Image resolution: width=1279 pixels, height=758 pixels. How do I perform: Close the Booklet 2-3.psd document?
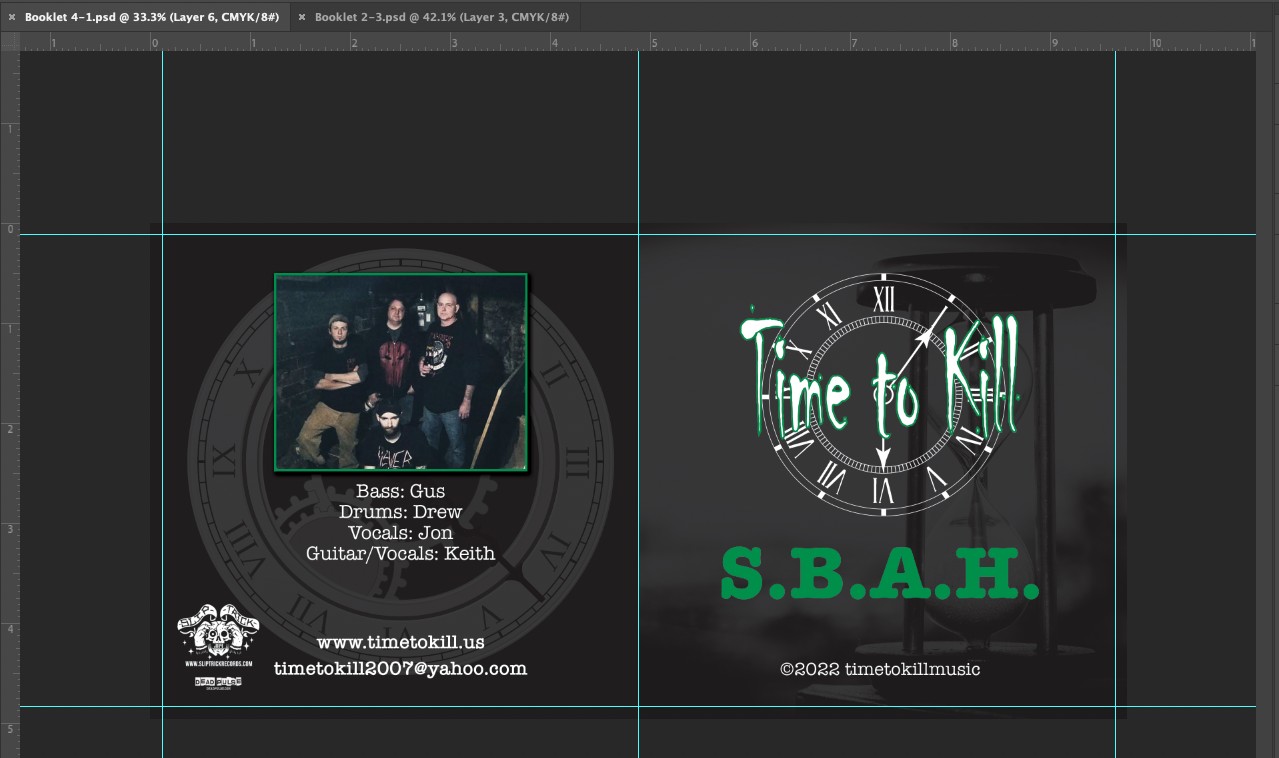[x=301, y=17]
